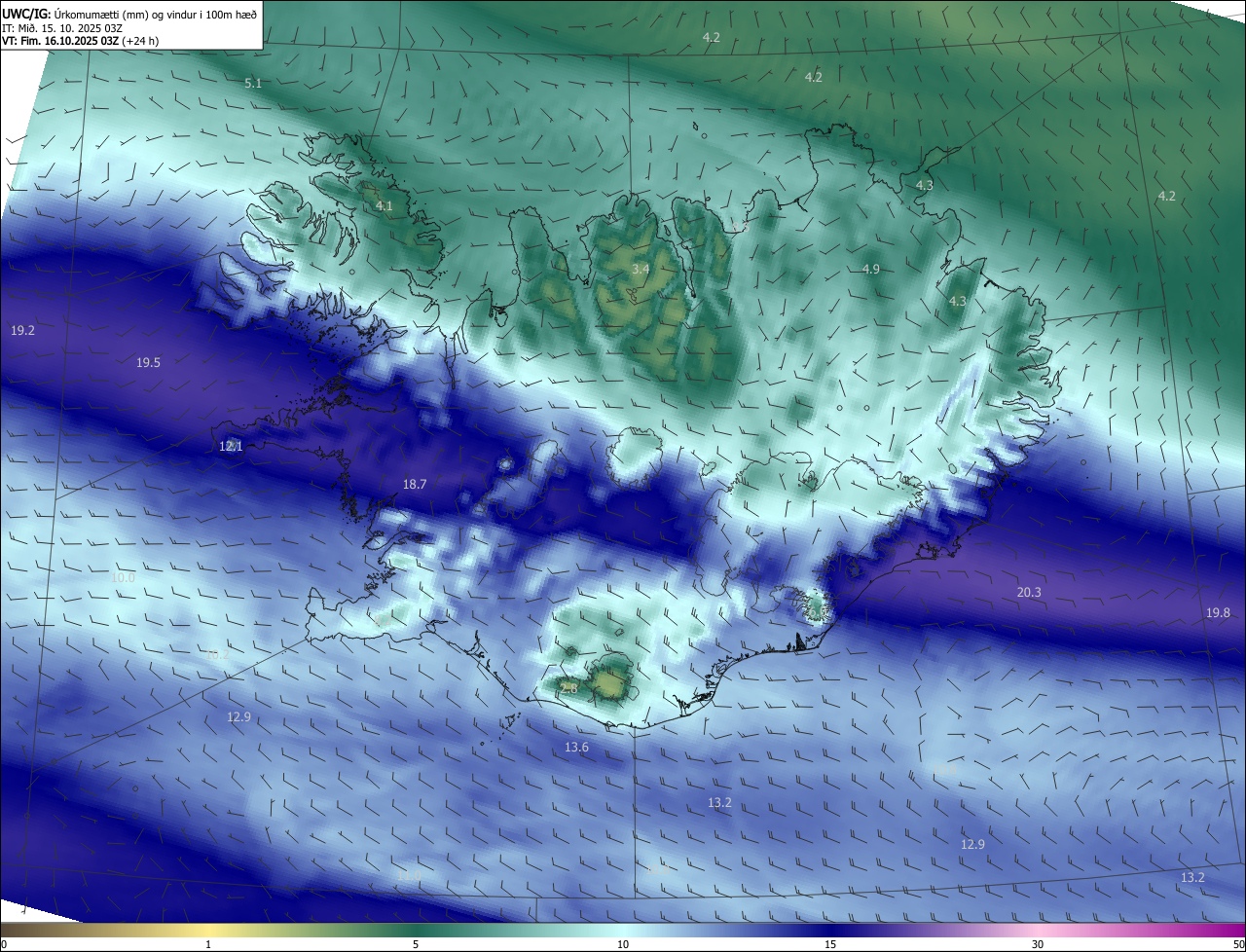This screenshot has width=1246, height=952.
Task: Click the color scale bar at the bottom
Action: 623,931
